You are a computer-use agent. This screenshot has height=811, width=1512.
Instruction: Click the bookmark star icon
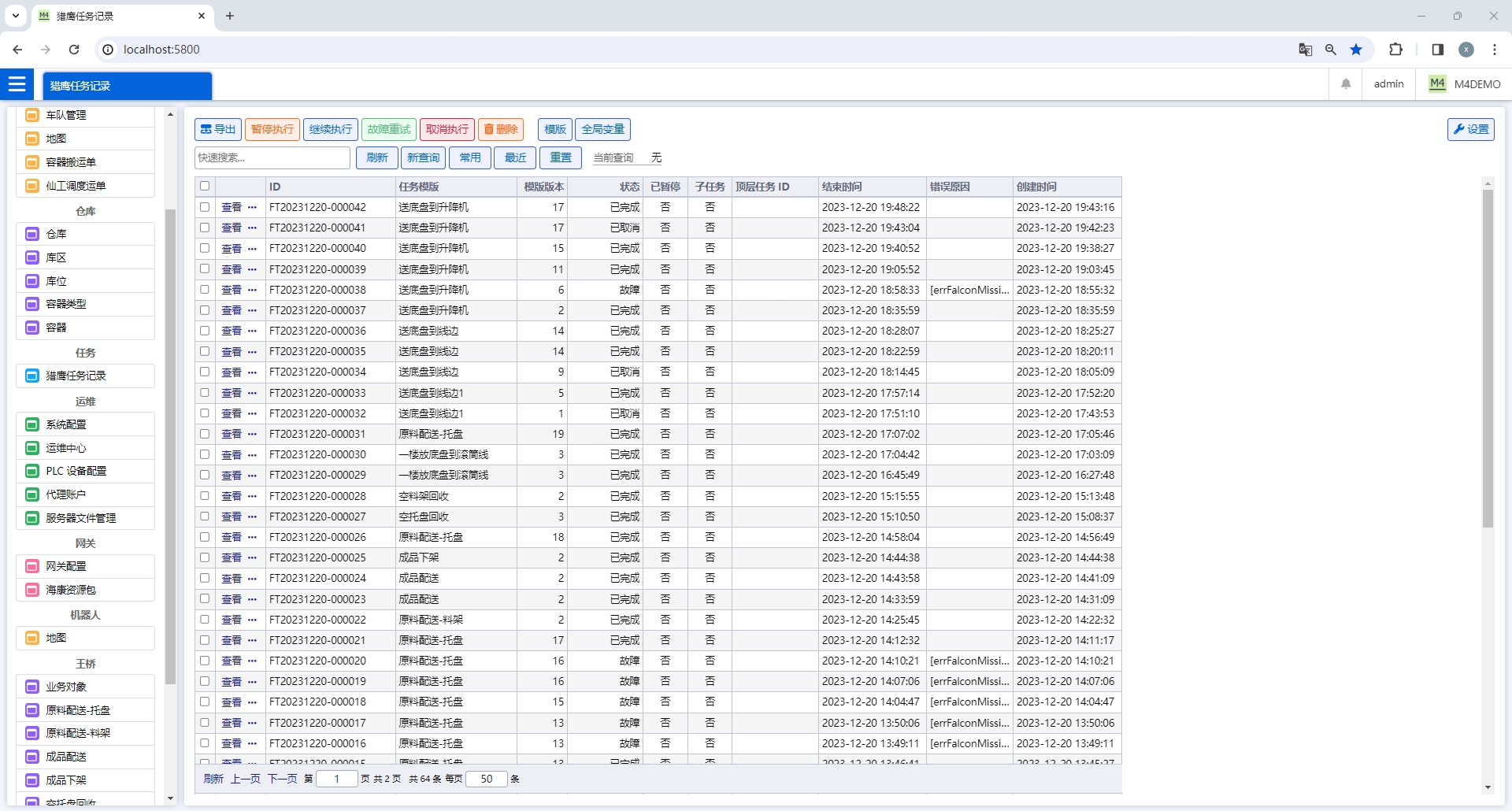click(1356, 50)
